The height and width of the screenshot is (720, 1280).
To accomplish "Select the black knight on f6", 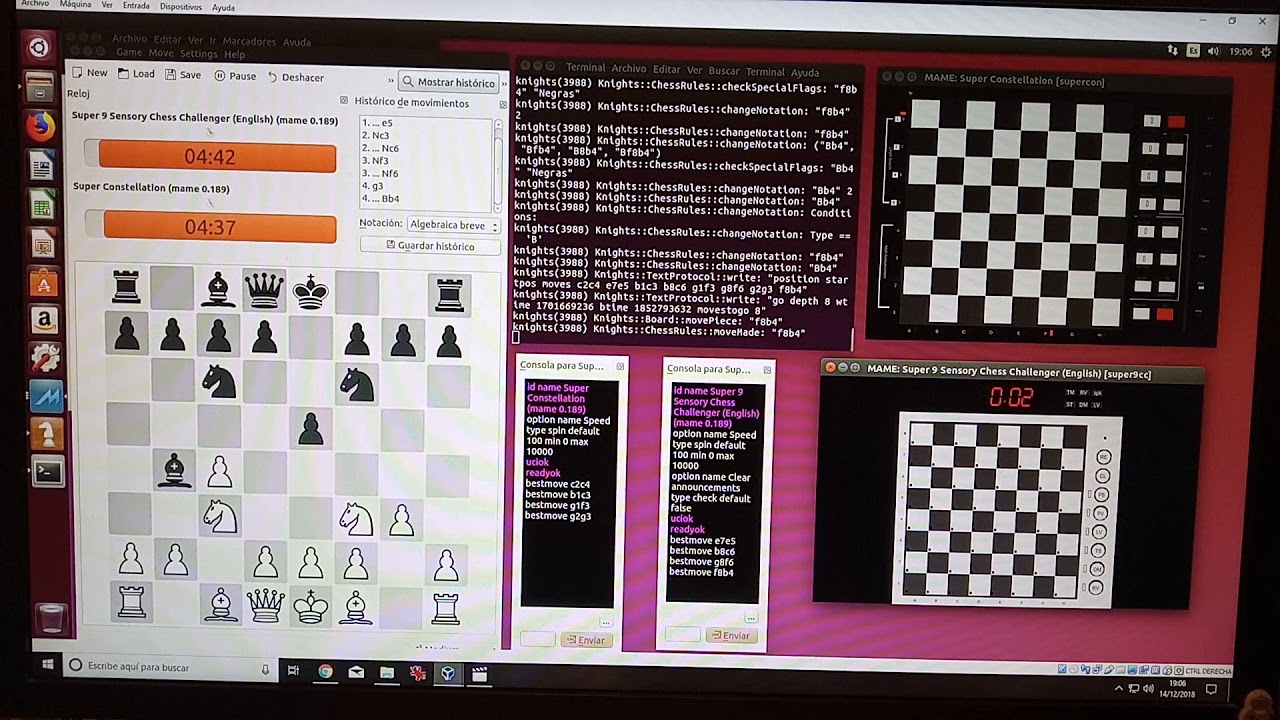I will [356, 382].
